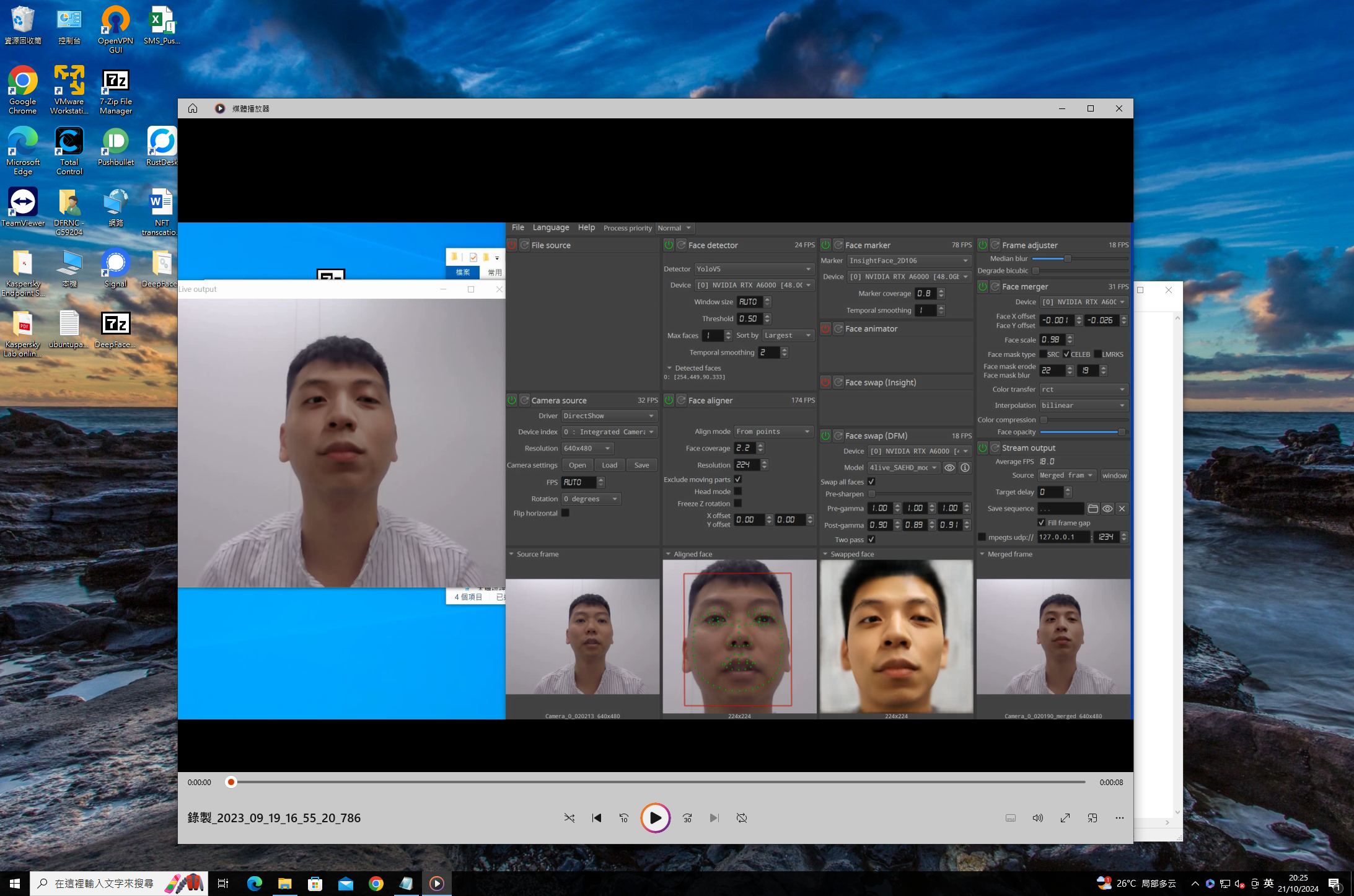
Task: Open Microsoft Store from the taskbar
Action: 315,884
